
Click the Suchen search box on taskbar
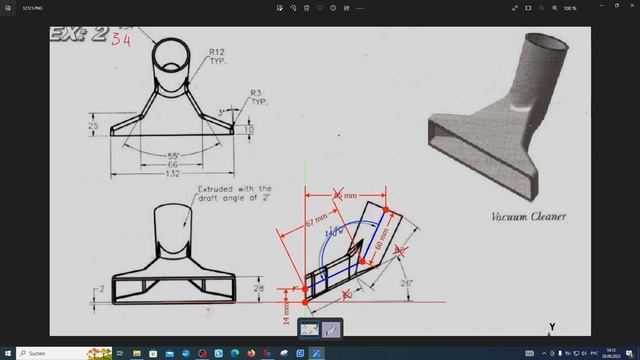point(64,353)
